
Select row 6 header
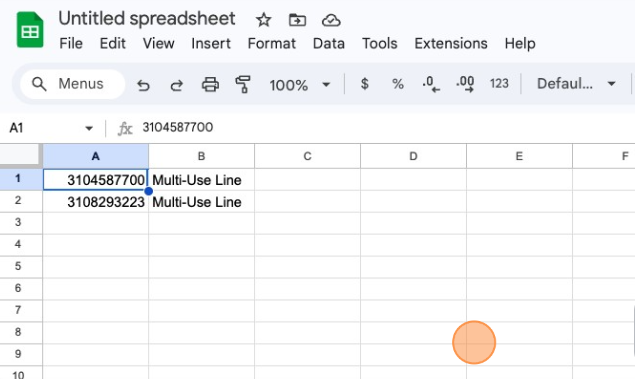click(x=21, y=288)
